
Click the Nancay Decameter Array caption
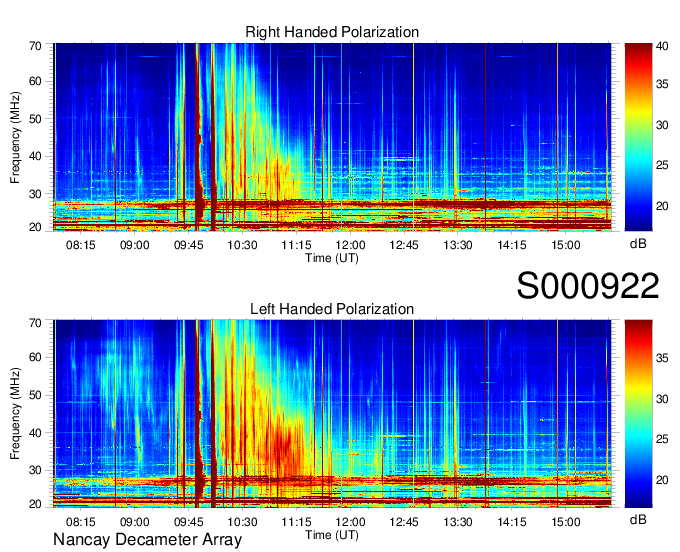click(x=147, y=539)
